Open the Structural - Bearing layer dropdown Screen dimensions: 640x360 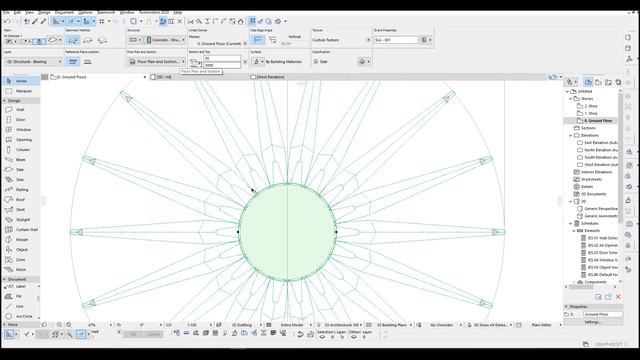point(34,62)
